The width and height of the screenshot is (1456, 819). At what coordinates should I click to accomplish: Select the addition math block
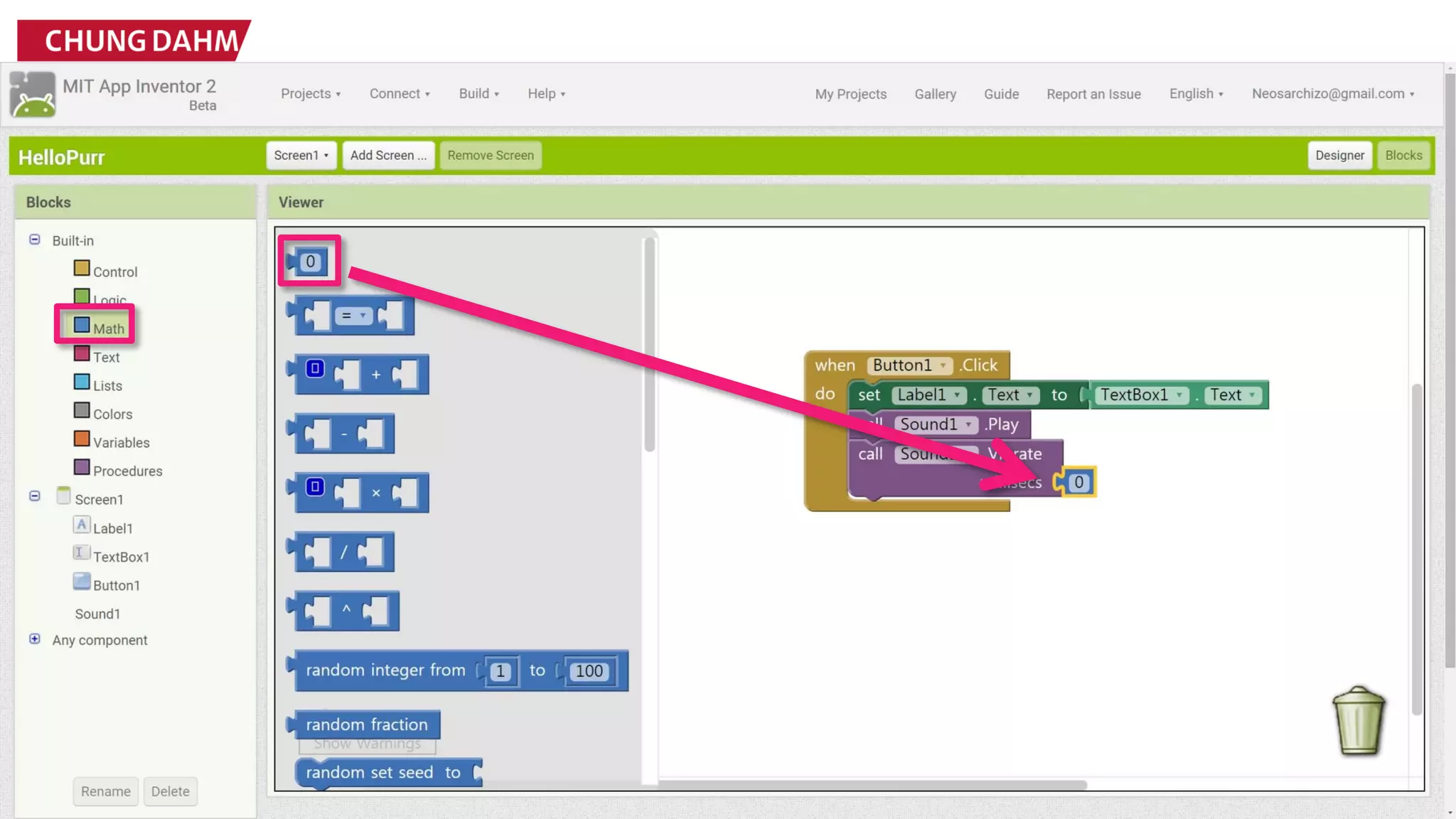pyautogui.click(x=376, y=375)
